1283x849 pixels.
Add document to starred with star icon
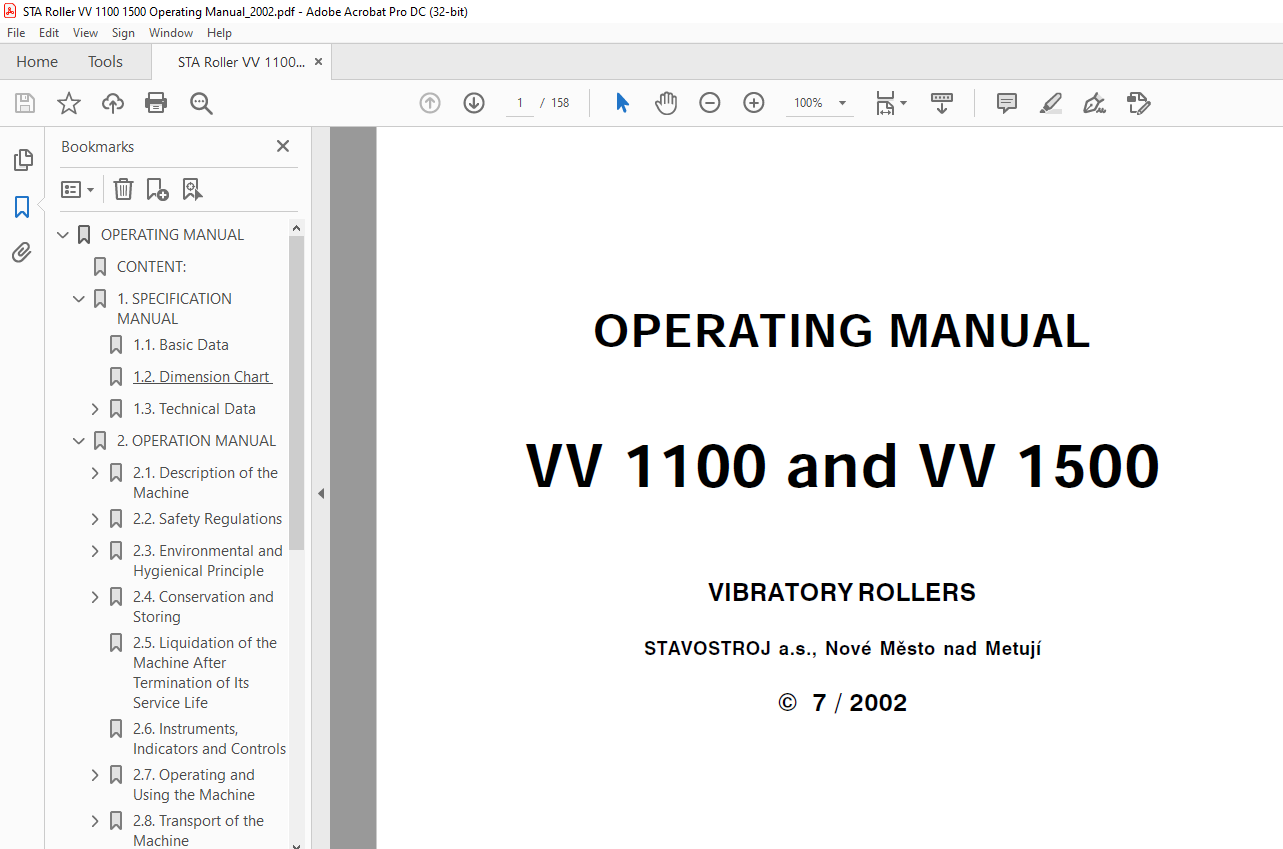tap(69, 103)
